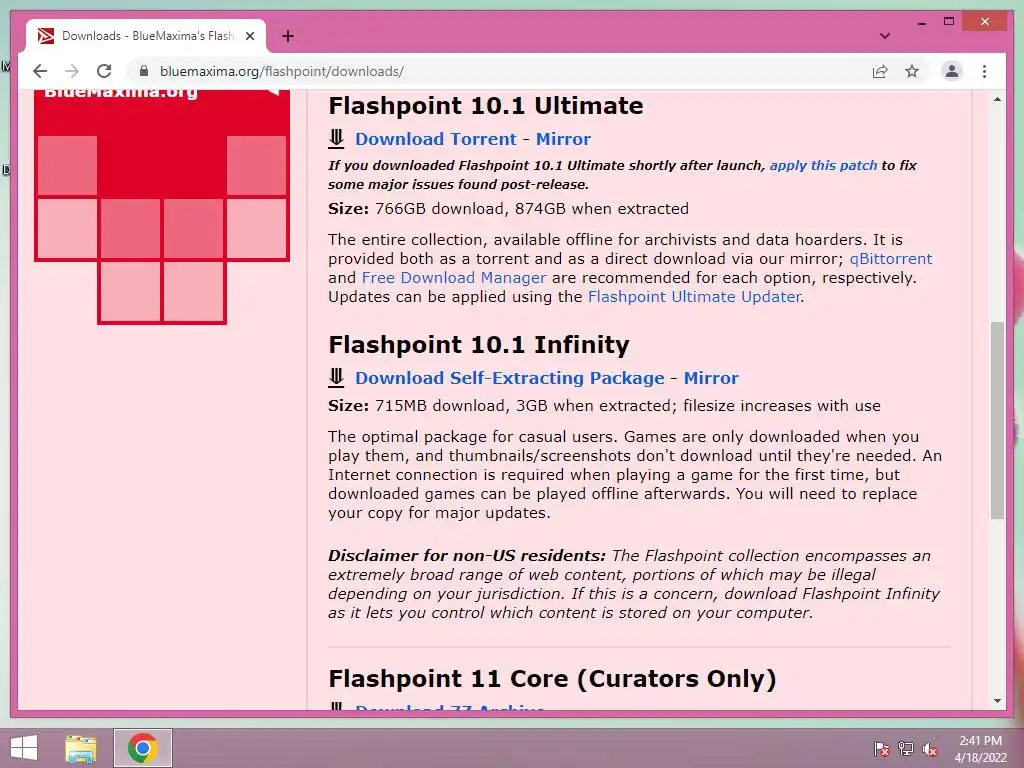The image size is (1024, 768).
Task: Click Chrome icon in the taskbar
Action: pos(142,748)
